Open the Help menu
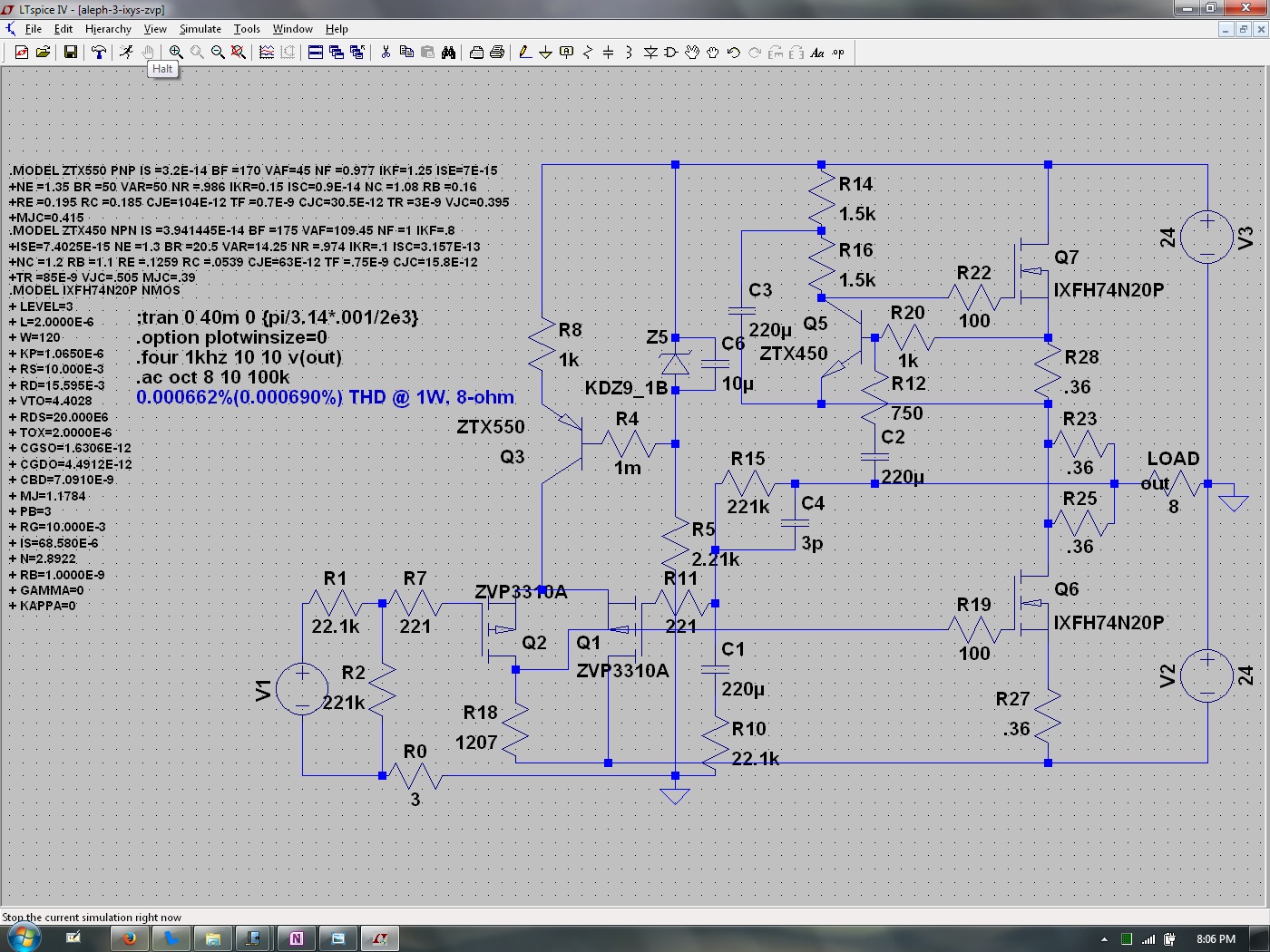 (x=337, y=29)
